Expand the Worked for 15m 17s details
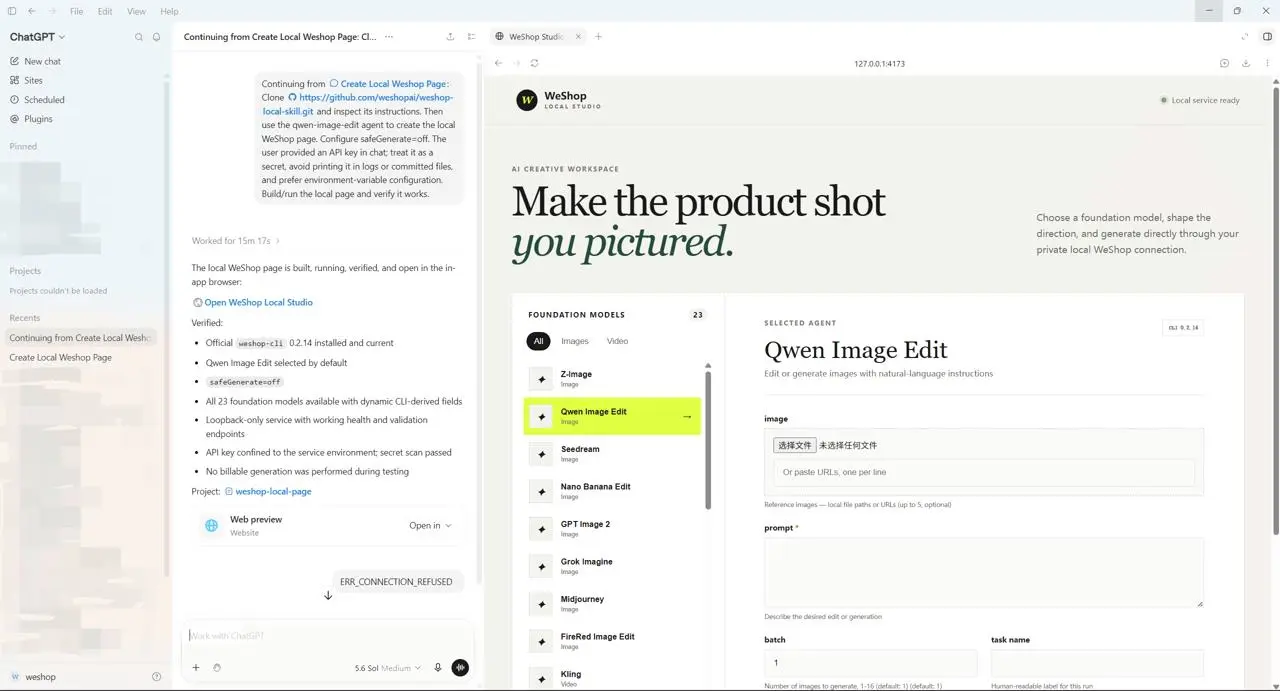 coord(236,241)
